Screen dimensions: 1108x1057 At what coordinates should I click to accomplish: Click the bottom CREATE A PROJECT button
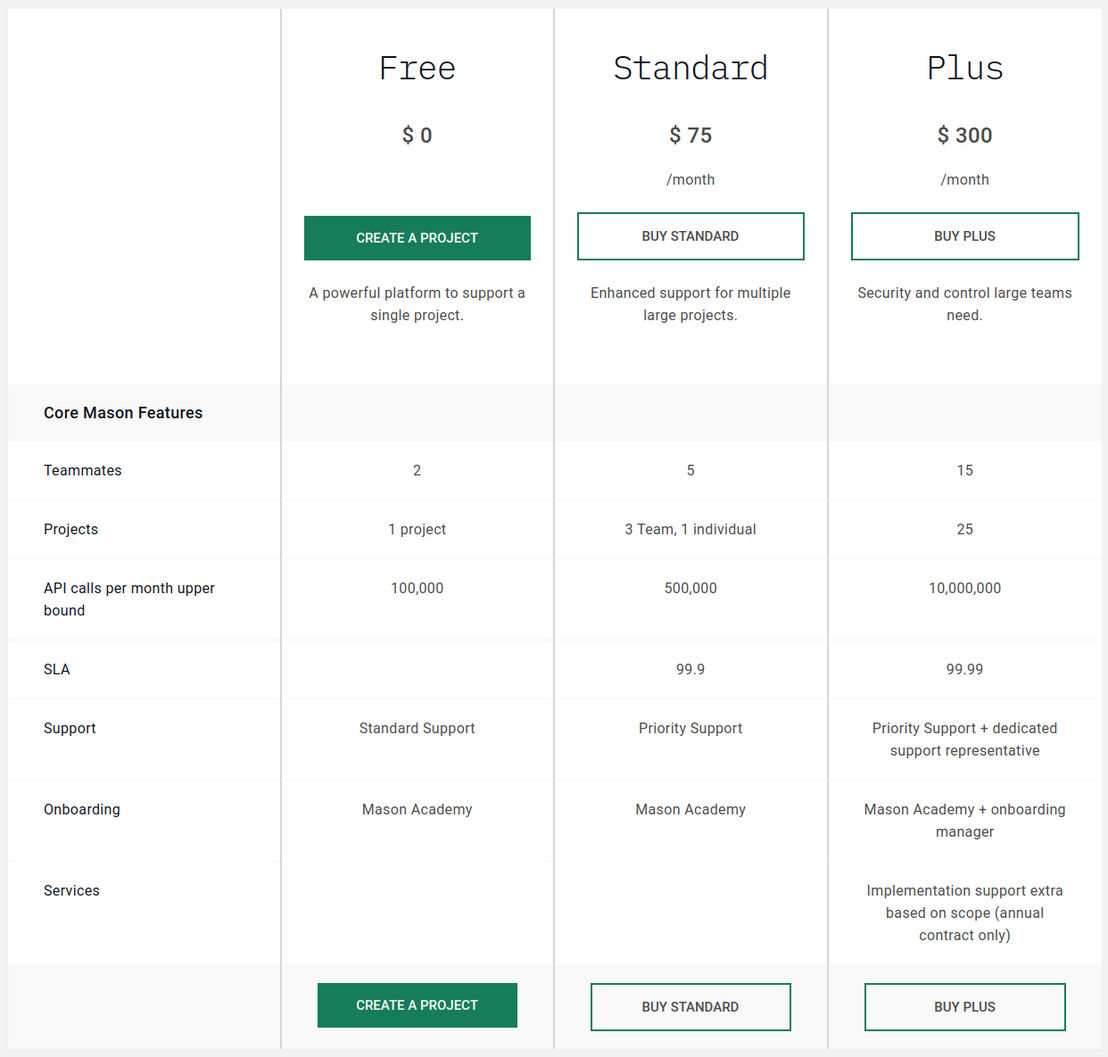pos(417,1005)
